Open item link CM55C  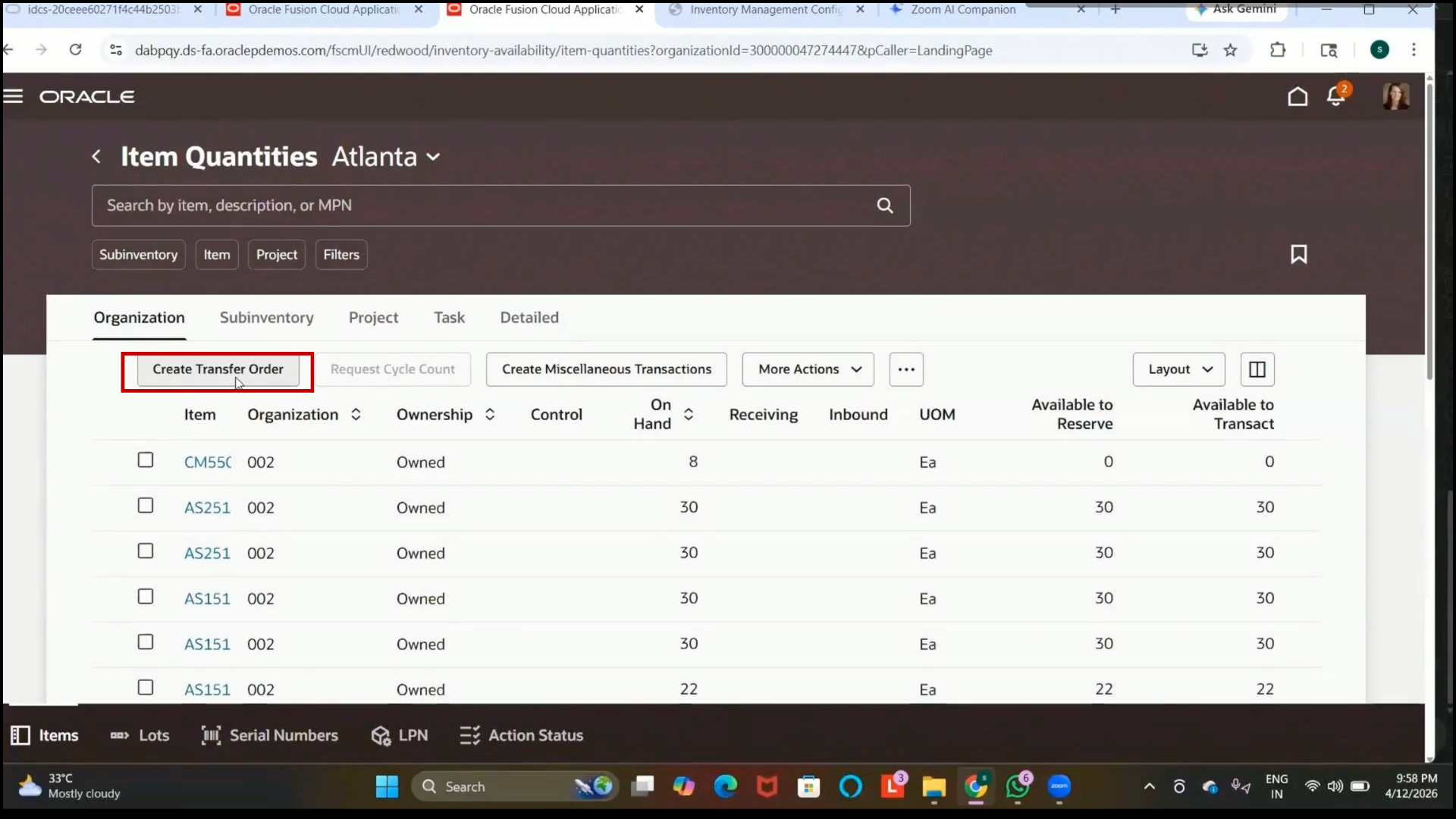click(208, 462)
